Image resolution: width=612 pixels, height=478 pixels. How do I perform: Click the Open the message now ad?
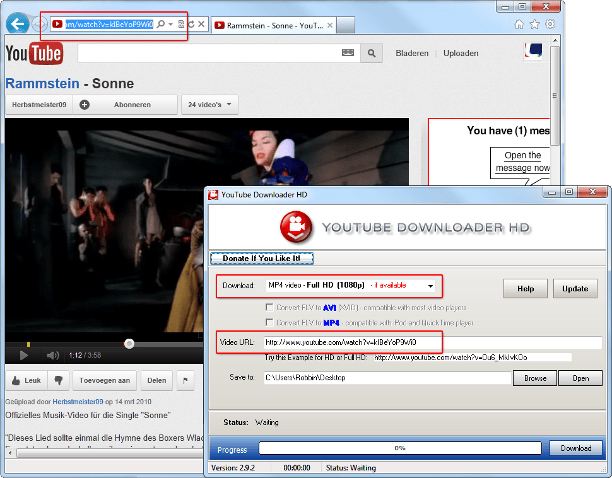point(522,162)
